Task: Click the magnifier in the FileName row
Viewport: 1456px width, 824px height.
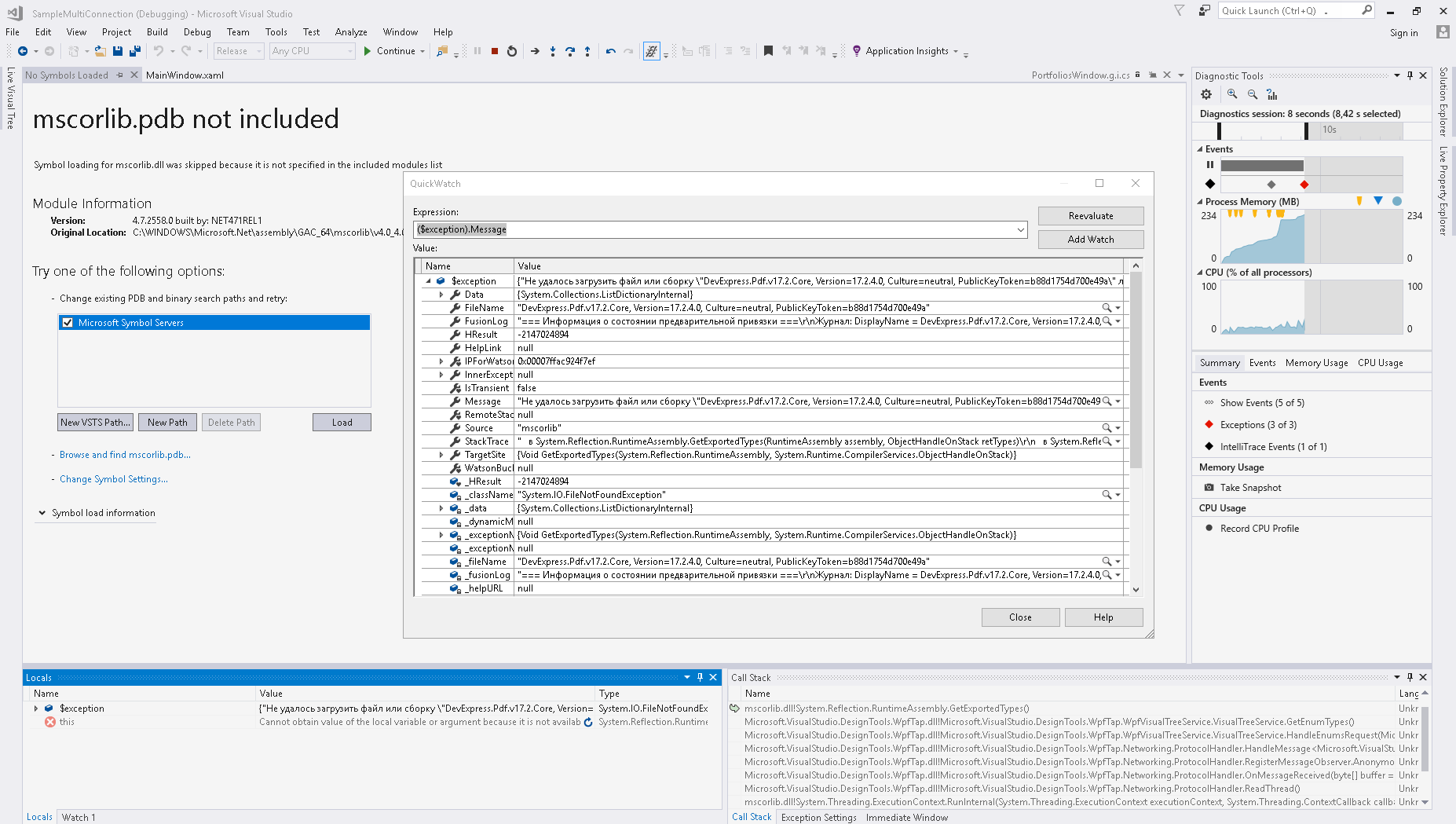Action: 1107,308
